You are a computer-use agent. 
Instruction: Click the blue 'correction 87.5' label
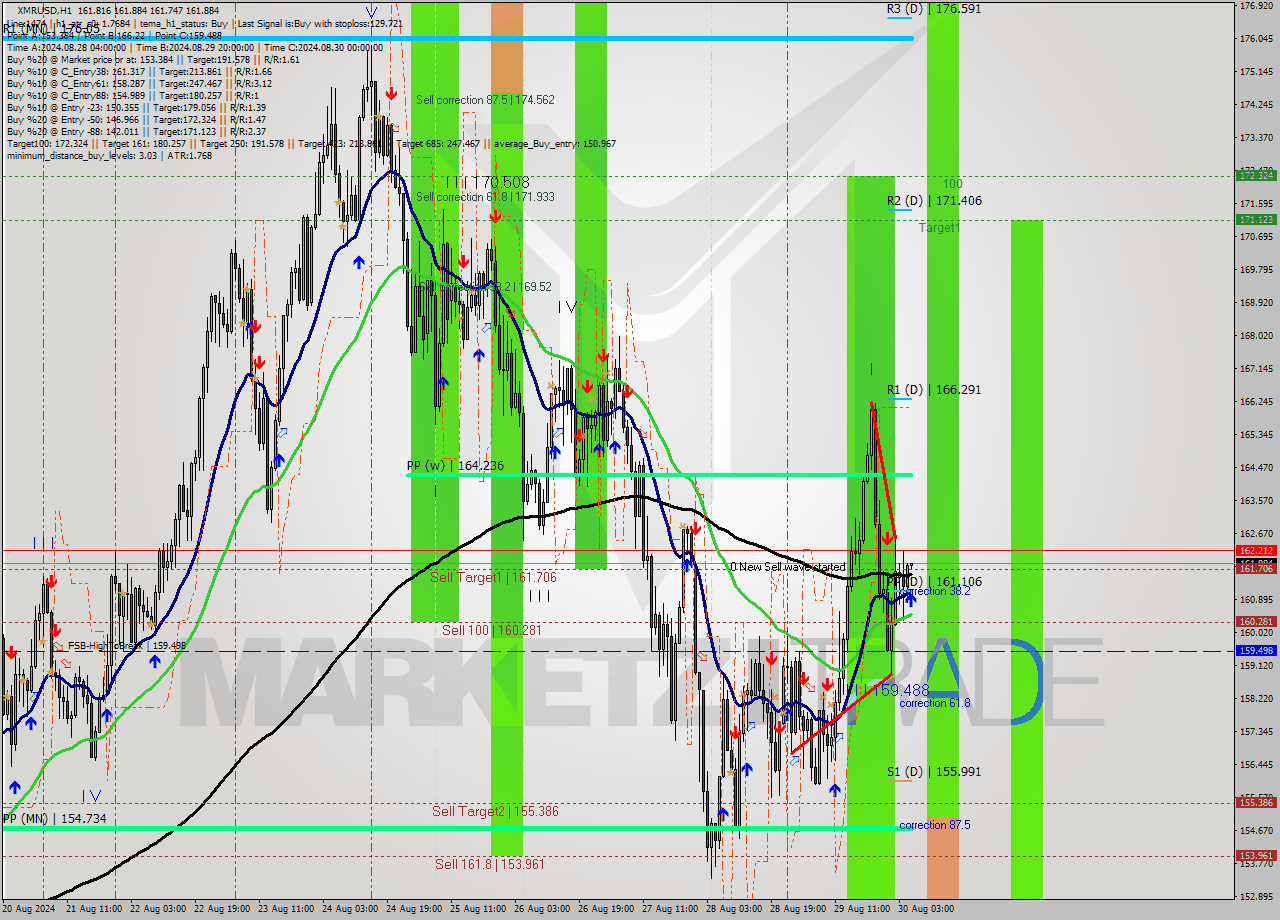934,825
